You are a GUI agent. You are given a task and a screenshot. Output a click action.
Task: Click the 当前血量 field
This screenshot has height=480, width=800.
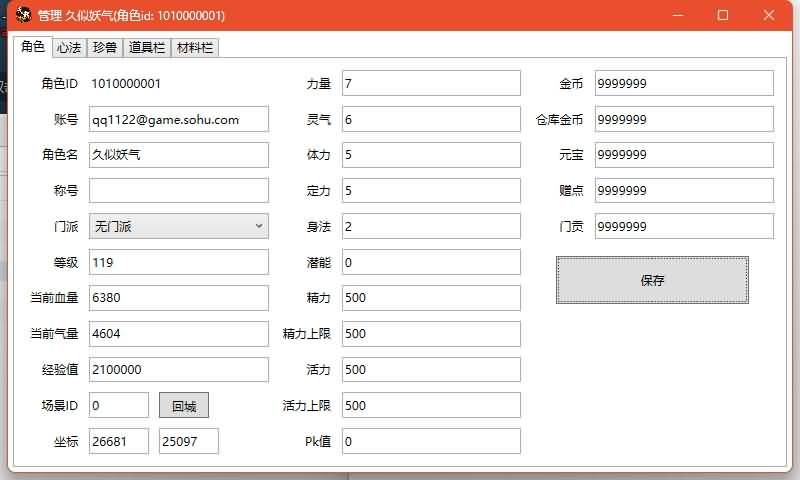pos(179,298)
